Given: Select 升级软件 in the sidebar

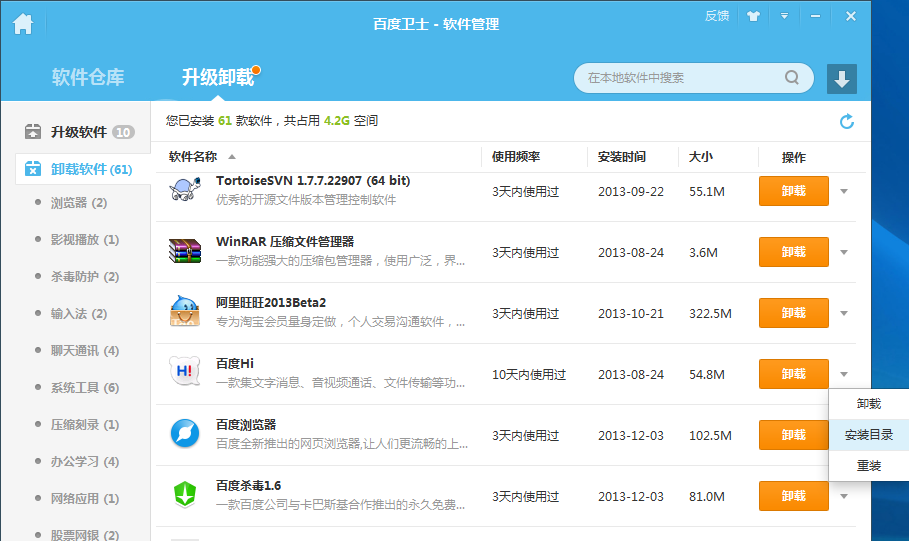Looking at the screenshot, I should [x=78, y=132].
